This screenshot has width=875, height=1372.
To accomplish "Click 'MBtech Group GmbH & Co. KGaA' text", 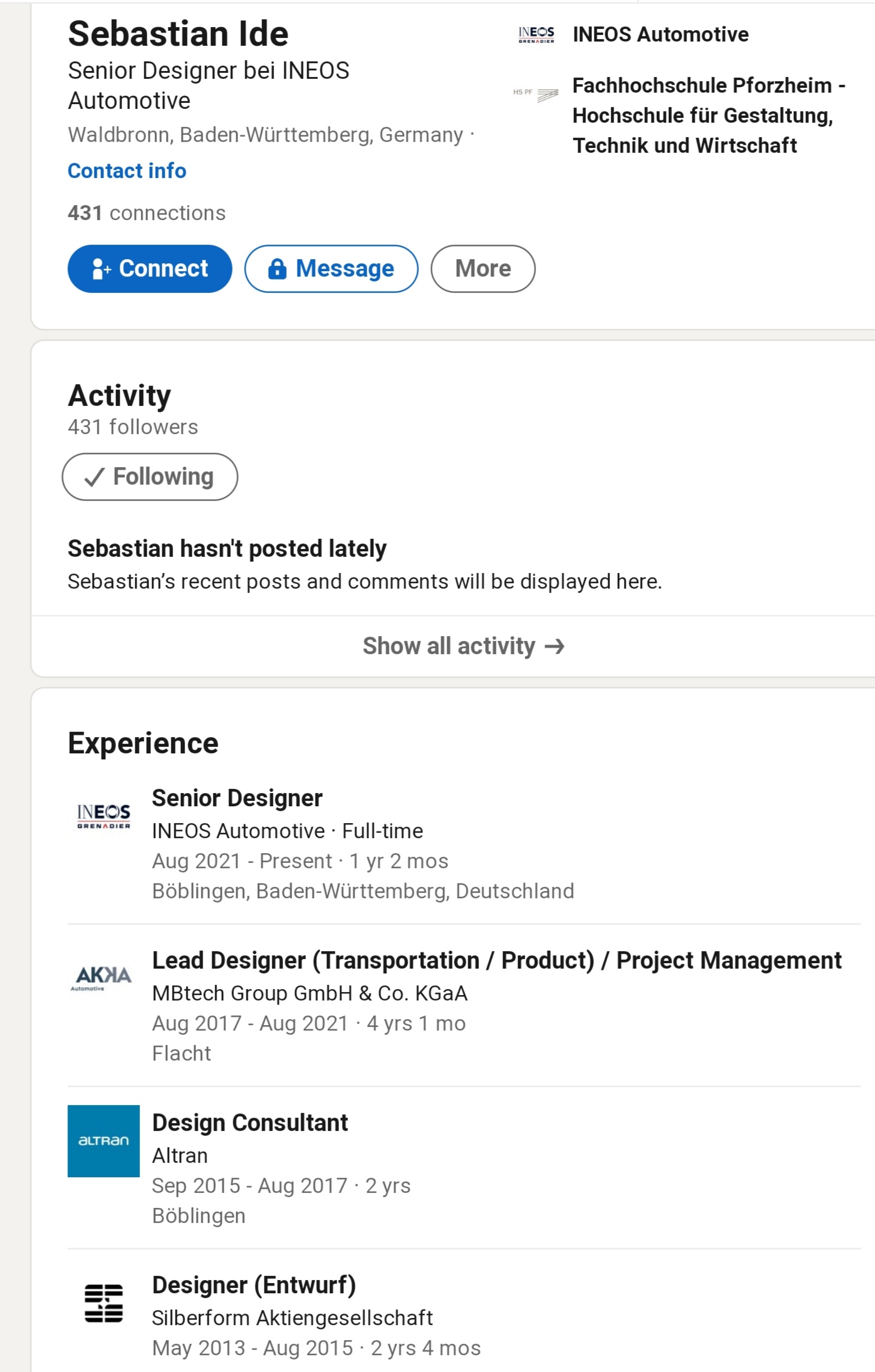I will coord(309,993).
